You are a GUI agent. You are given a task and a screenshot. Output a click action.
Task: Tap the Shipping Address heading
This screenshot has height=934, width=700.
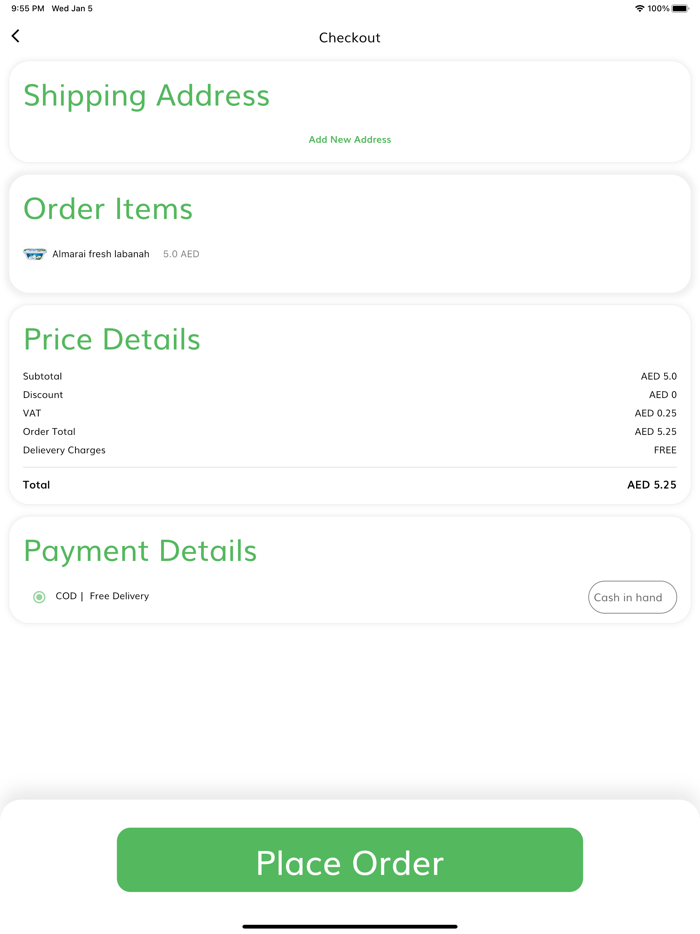click(146, 95)
